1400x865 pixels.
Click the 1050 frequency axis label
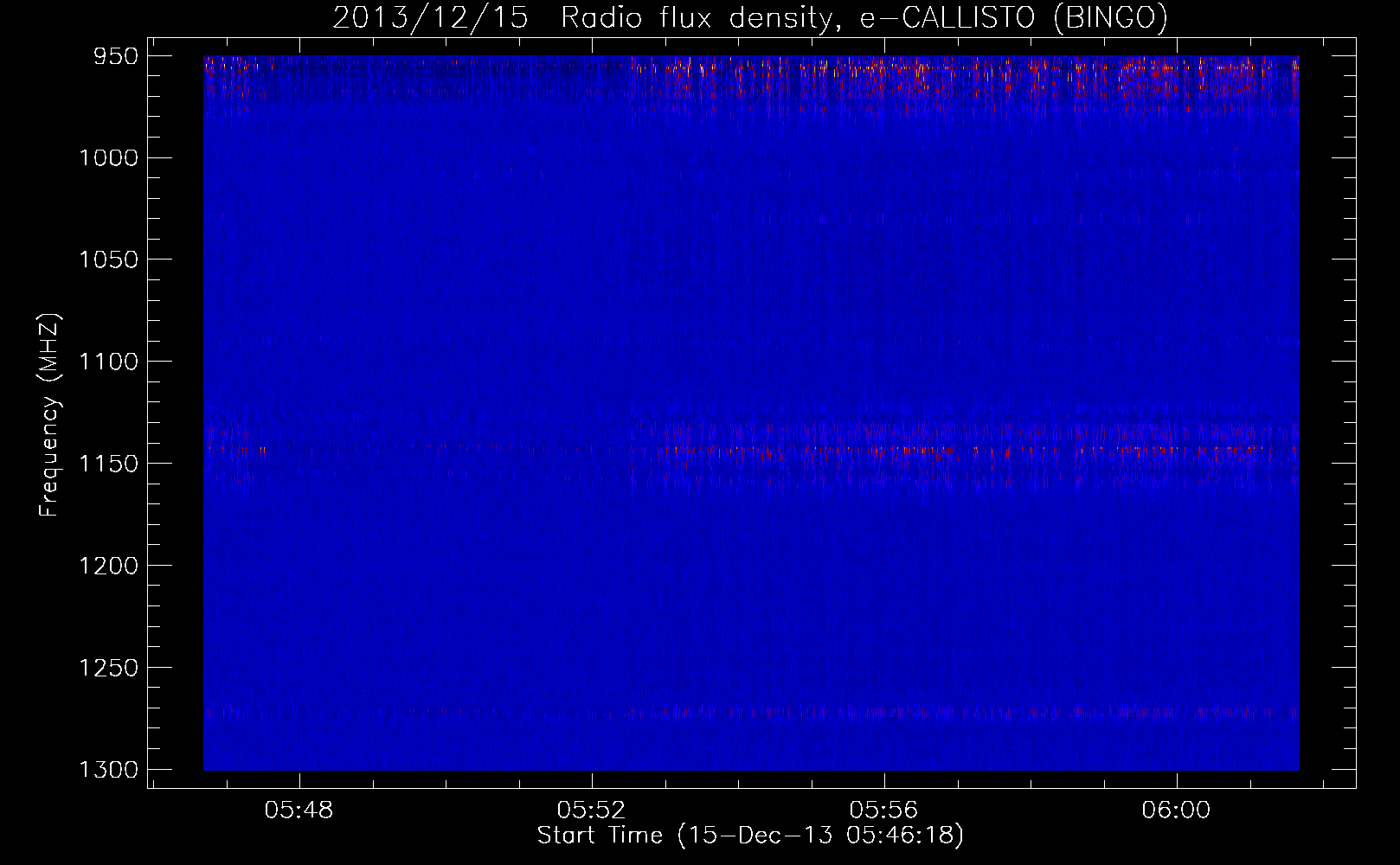108,260
